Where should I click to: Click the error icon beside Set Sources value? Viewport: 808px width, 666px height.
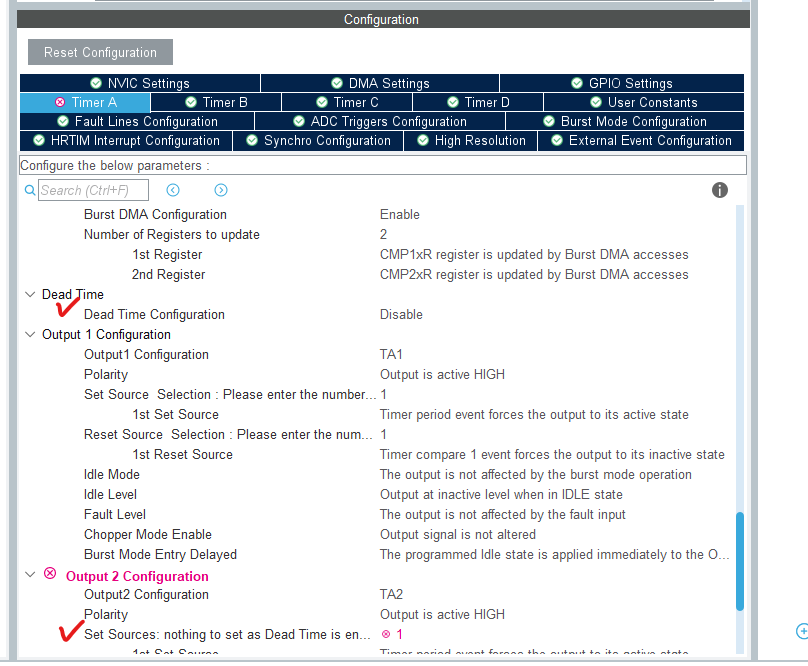[386, 634]
